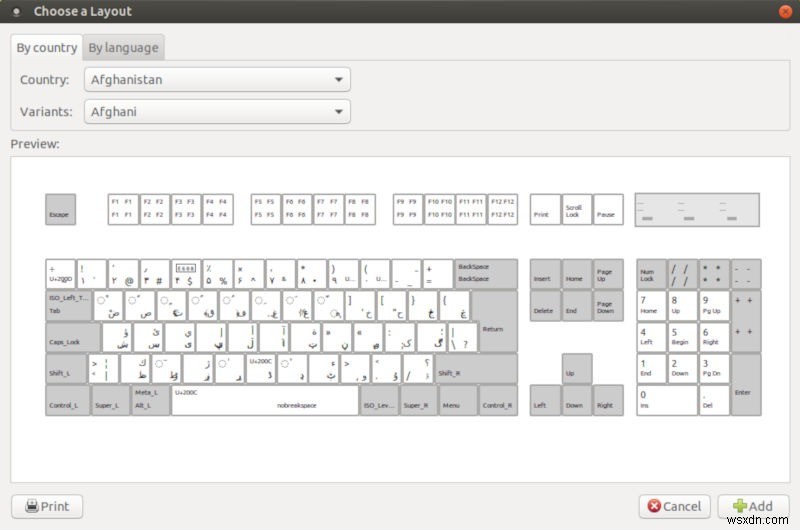The image size is (800, 530).
Task: Click the Home key in preview
Action: pyautogui.click(x=577, y=274)
